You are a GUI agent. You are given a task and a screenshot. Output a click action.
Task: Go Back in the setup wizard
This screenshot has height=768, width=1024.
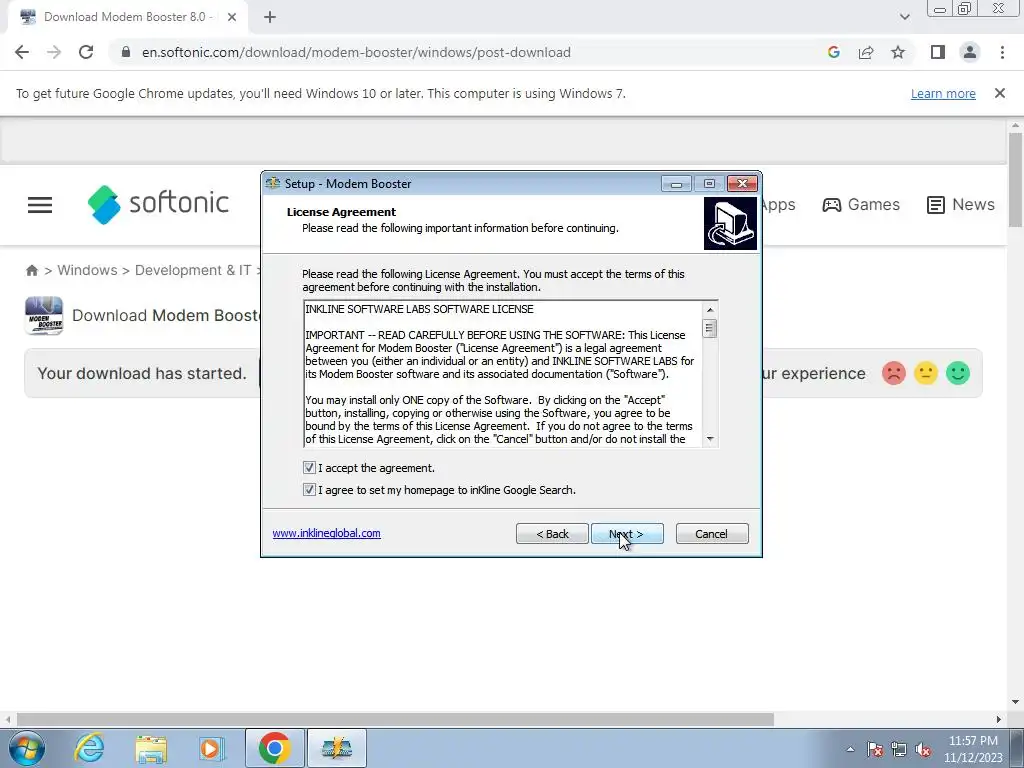(x=552, y=534)
